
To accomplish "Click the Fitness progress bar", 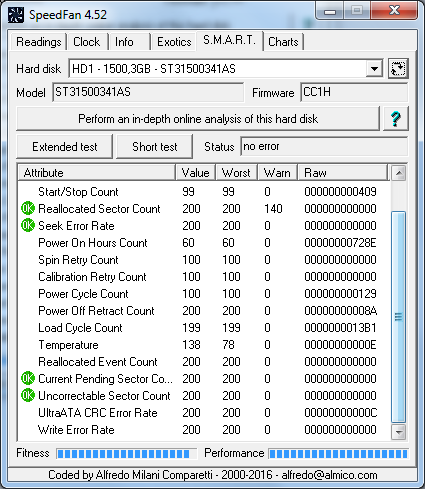I will pos(126,453).
